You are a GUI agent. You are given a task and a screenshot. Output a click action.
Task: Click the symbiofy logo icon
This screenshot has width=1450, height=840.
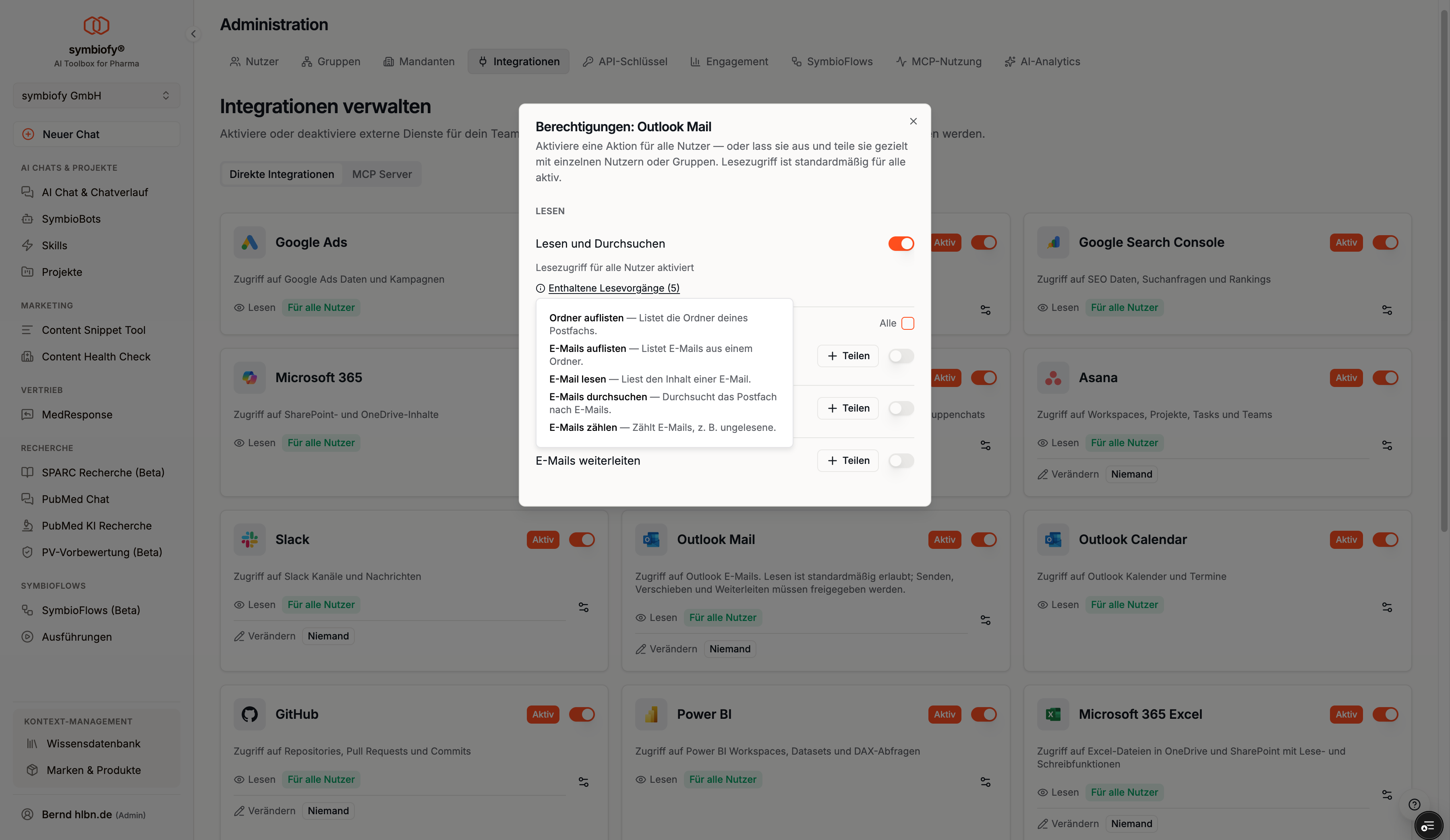pyautogui.click(x=96, y=25)
